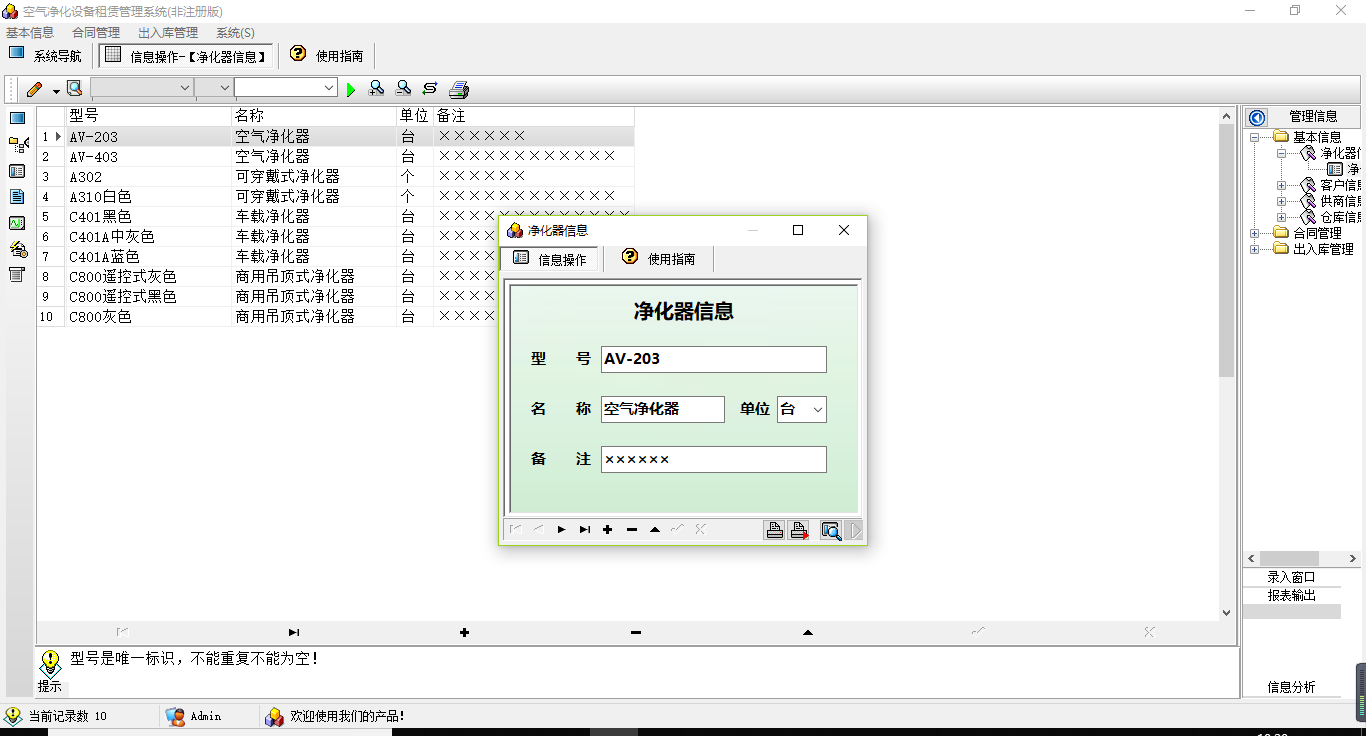Click the remove-filter magnifier minus icon

pos(403,89)
